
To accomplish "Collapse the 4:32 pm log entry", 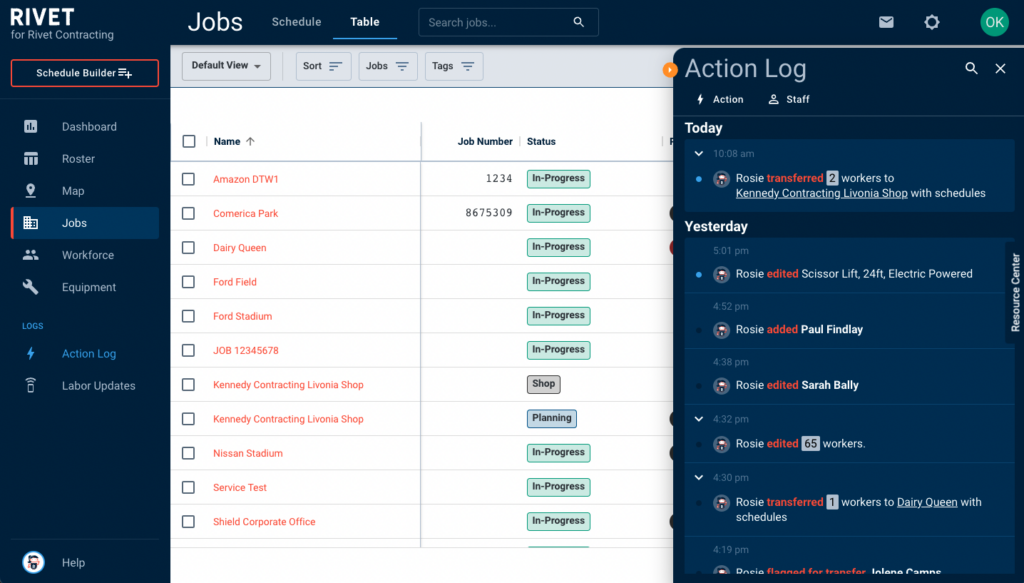I will (699, 418).
